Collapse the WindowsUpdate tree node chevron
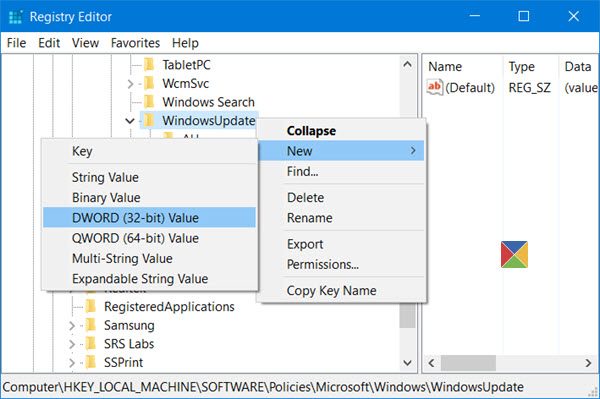 pos(130,121)
